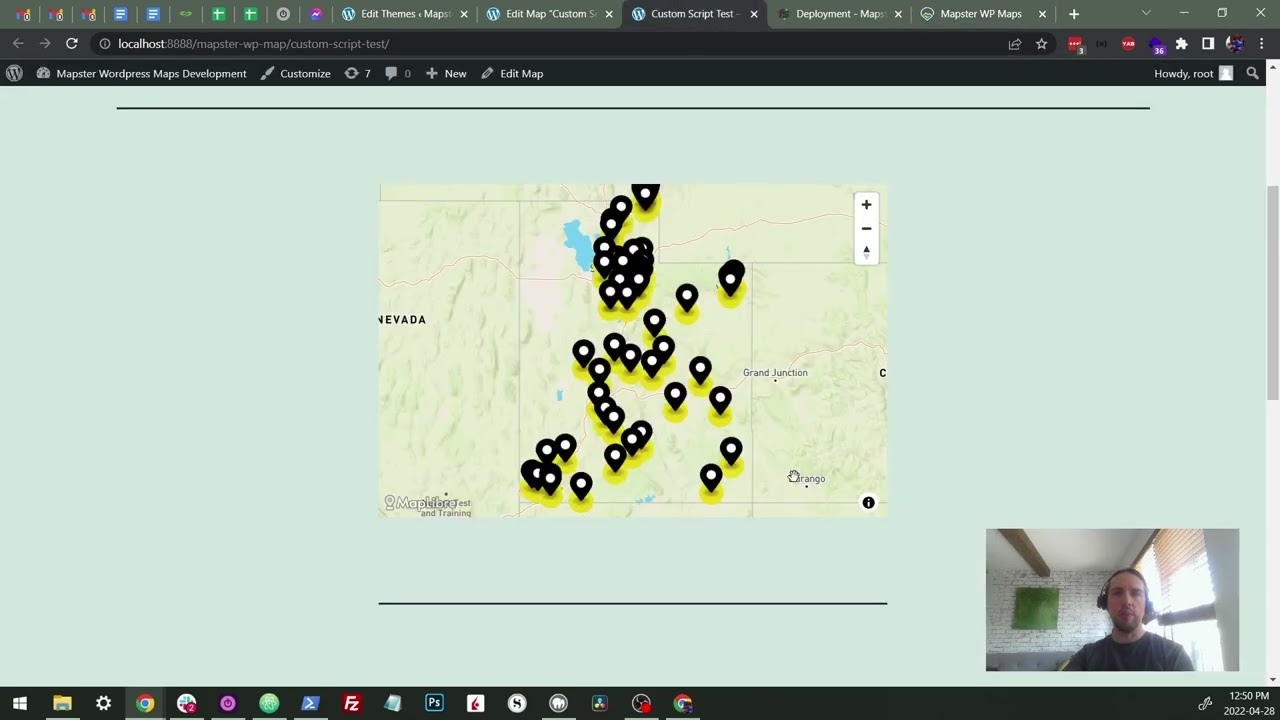Viewport: 1280px width, 720px height.
Task: Click the page vertical scrollbar thumb
Action: point(1273,292)
